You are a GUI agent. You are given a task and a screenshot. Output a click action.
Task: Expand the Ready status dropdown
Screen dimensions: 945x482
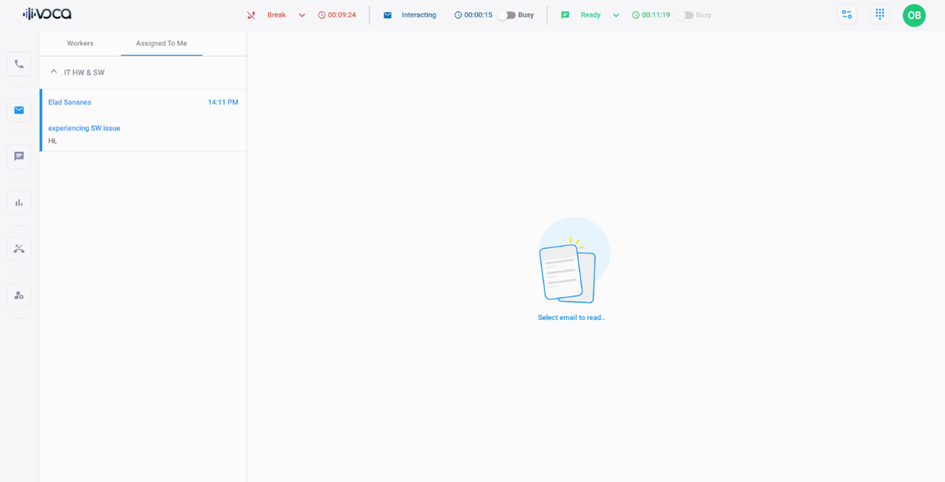pyautogui.click(x=616, y=15)
